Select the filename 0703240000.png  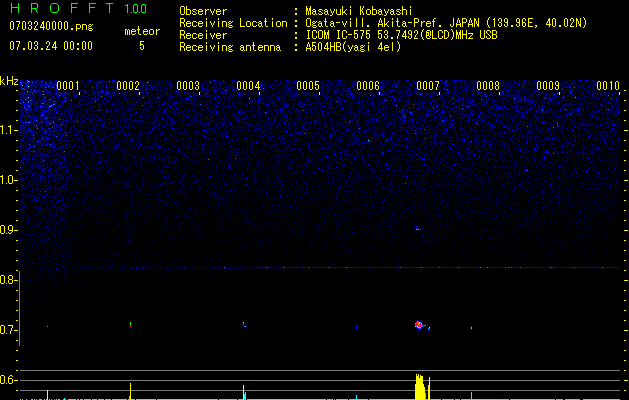pos(51,26)
